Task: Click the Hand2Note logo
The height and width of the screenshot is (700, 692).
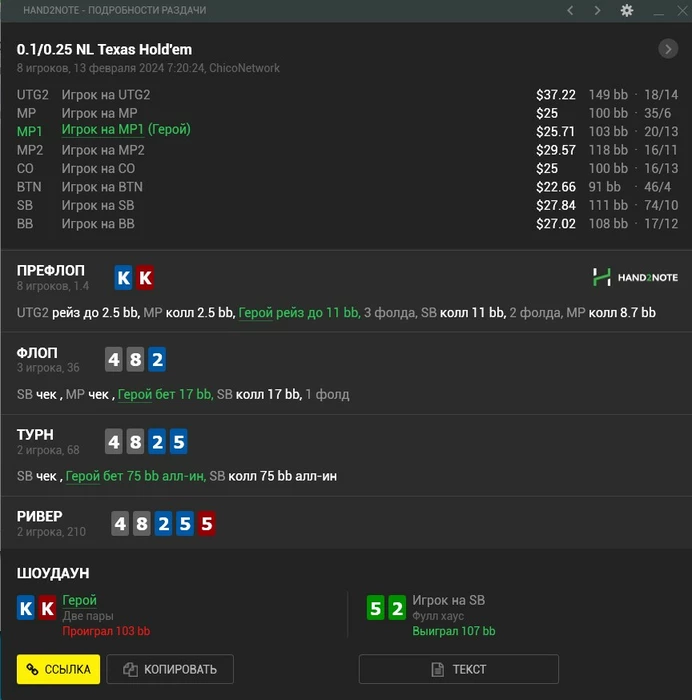Action: [x=635, y=277]
